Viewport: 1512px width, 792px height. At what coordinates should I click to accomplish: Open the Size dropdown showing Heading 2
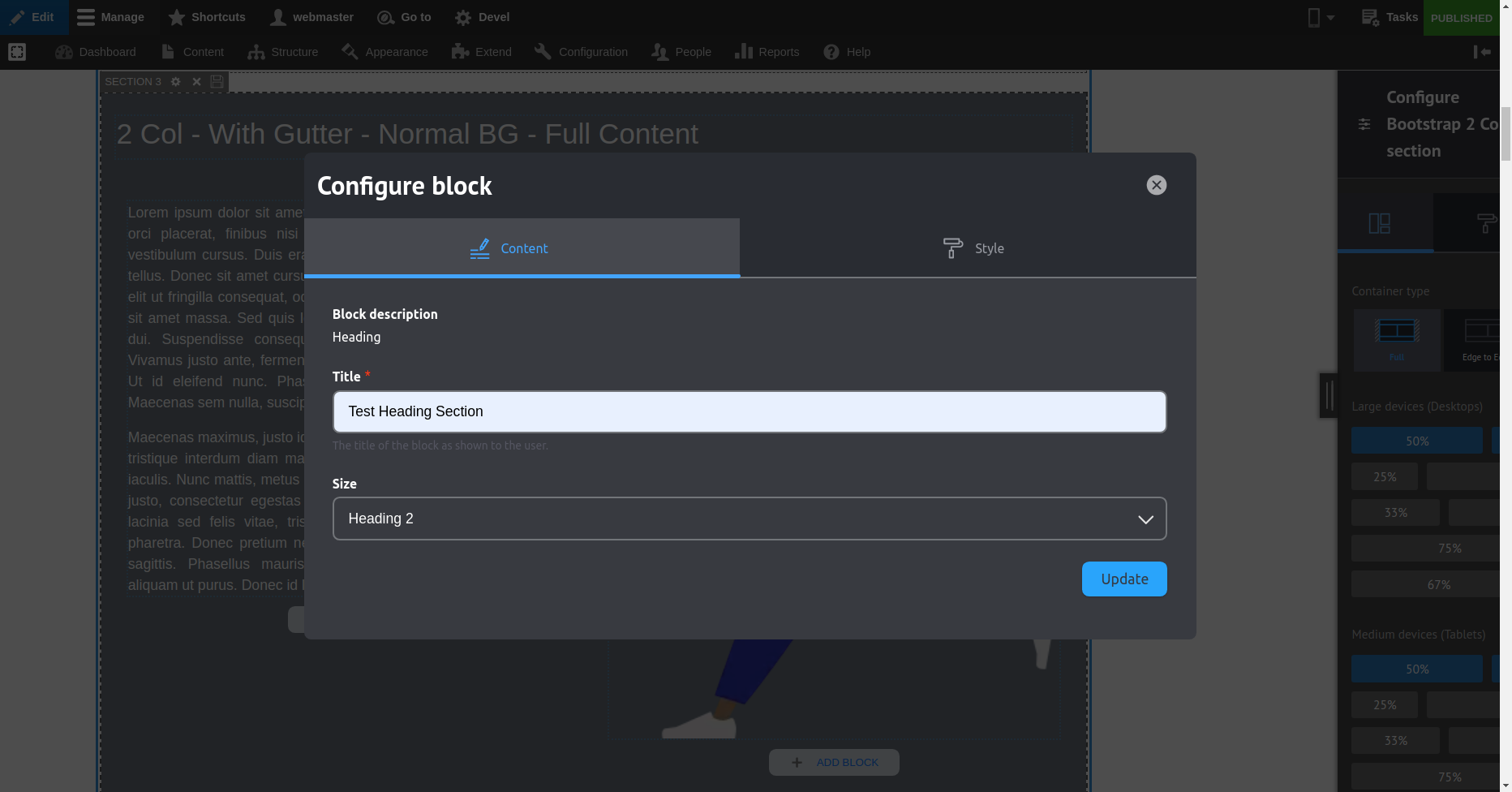pos(749,518)
